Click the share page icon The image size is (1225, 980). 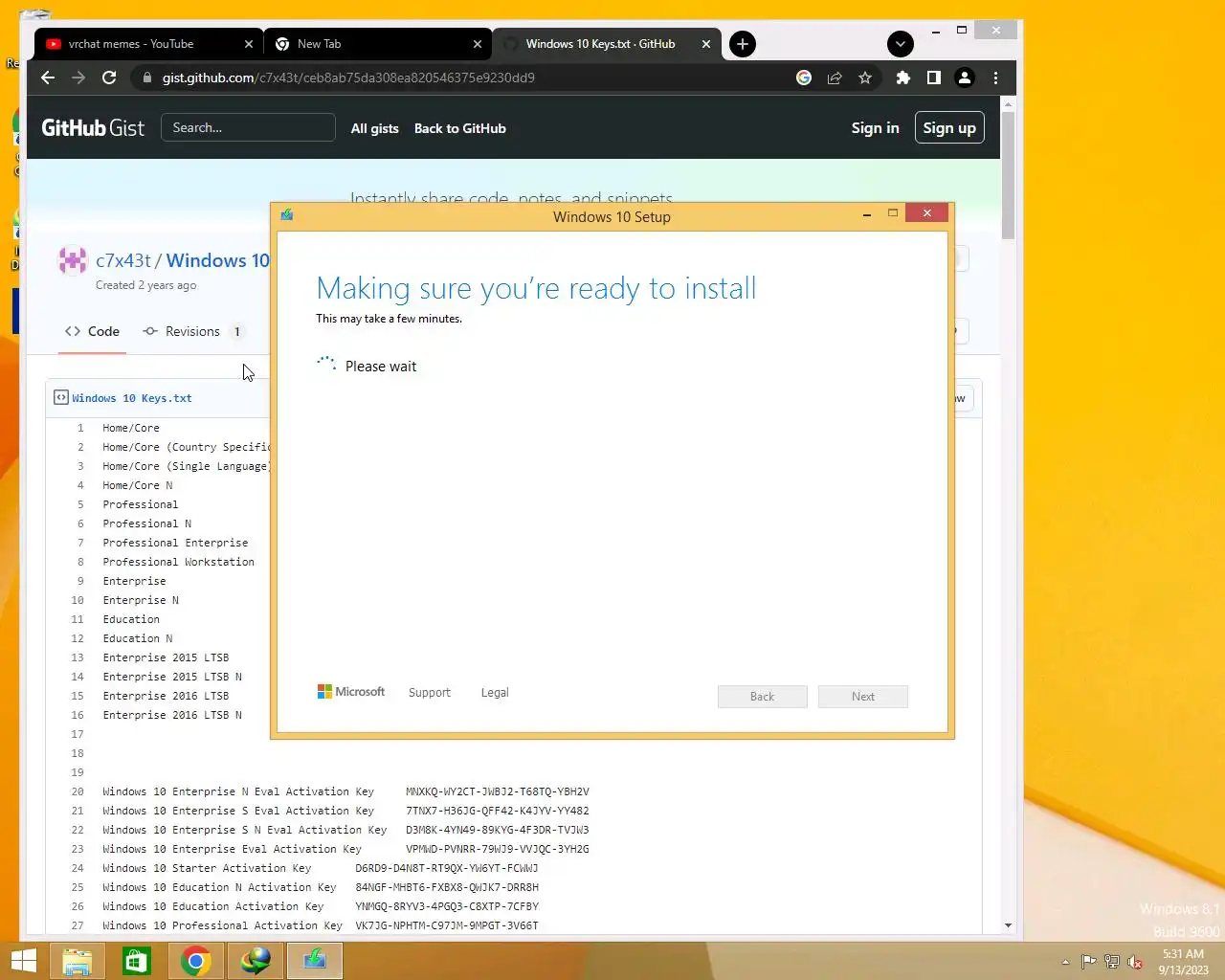835,78
